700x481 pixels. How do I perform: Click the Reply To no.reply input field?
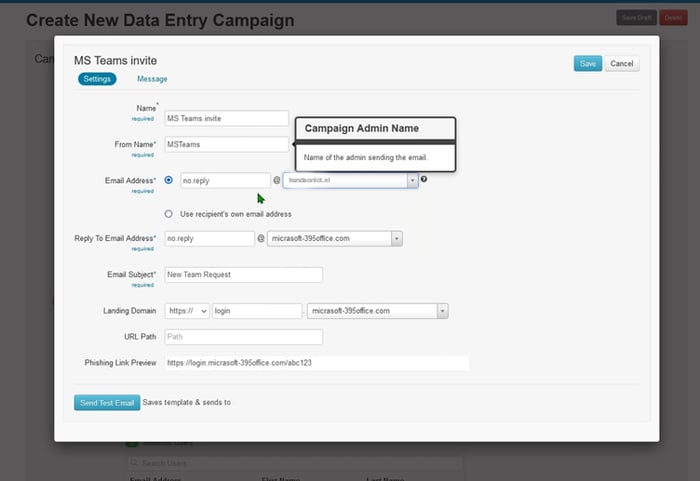tap(209, 238)
